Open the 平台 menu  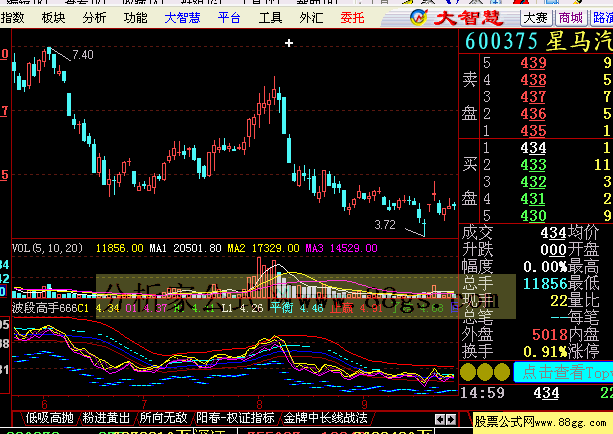(229, 18)
